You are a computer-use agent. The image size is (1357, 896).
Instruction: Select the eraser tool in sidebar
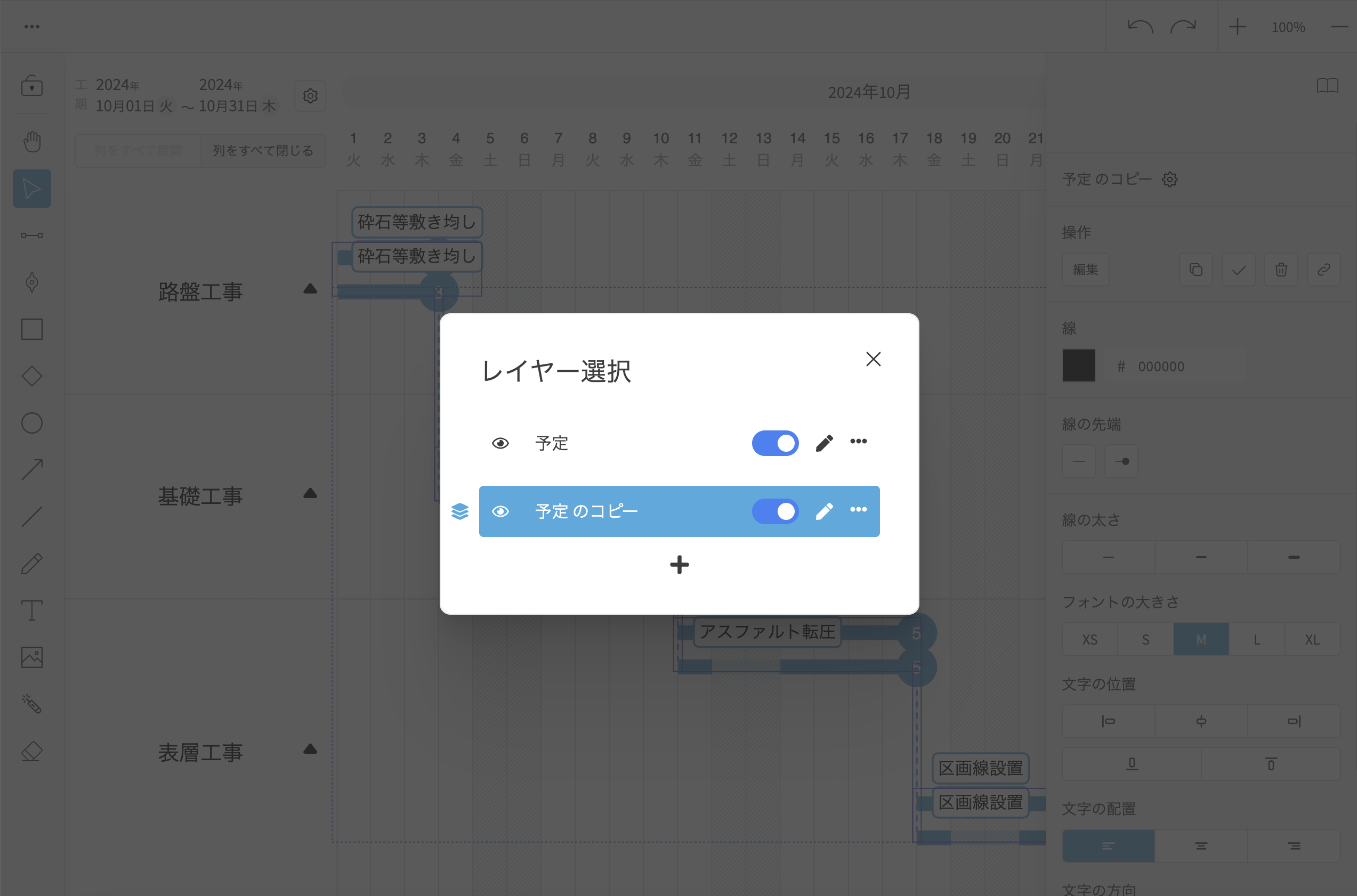[32, 752]
